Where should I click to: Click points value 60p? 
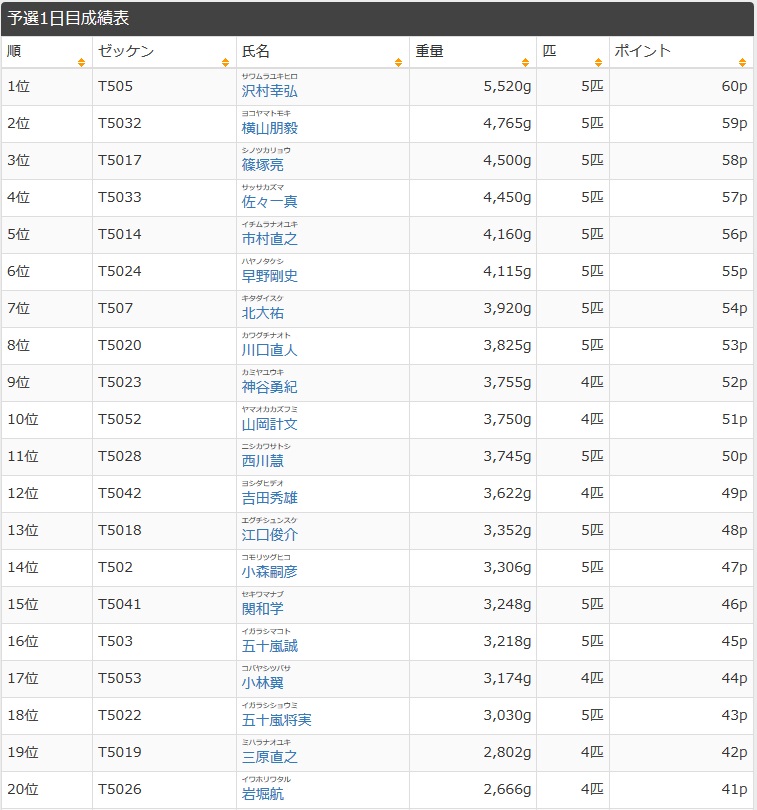pyautogui.click(x=734, y=86)
